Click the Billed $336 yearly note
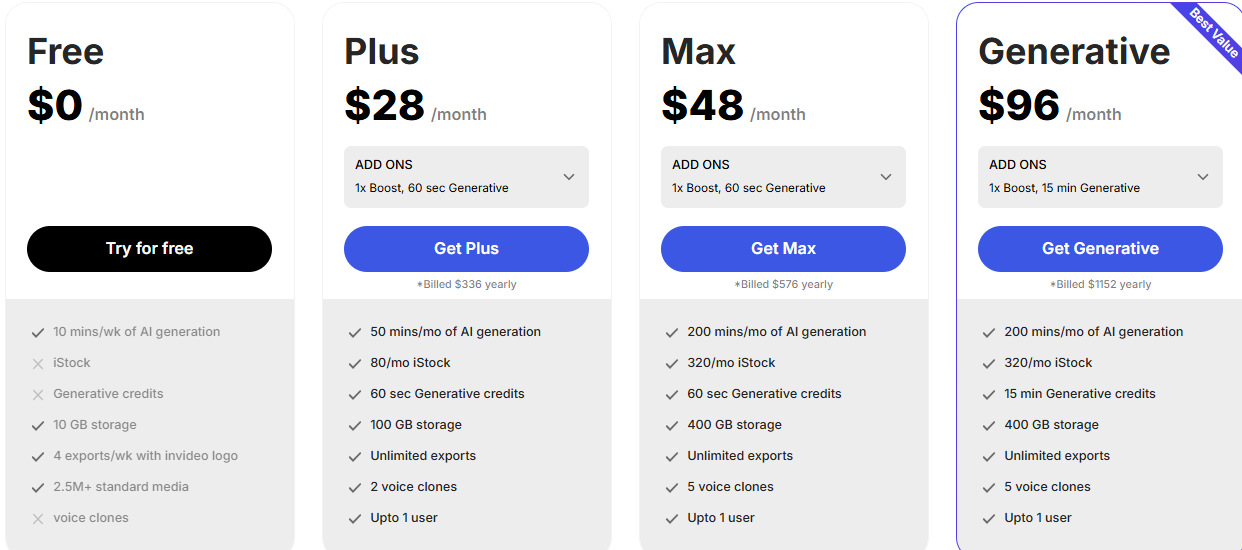 tap(466, 284)
